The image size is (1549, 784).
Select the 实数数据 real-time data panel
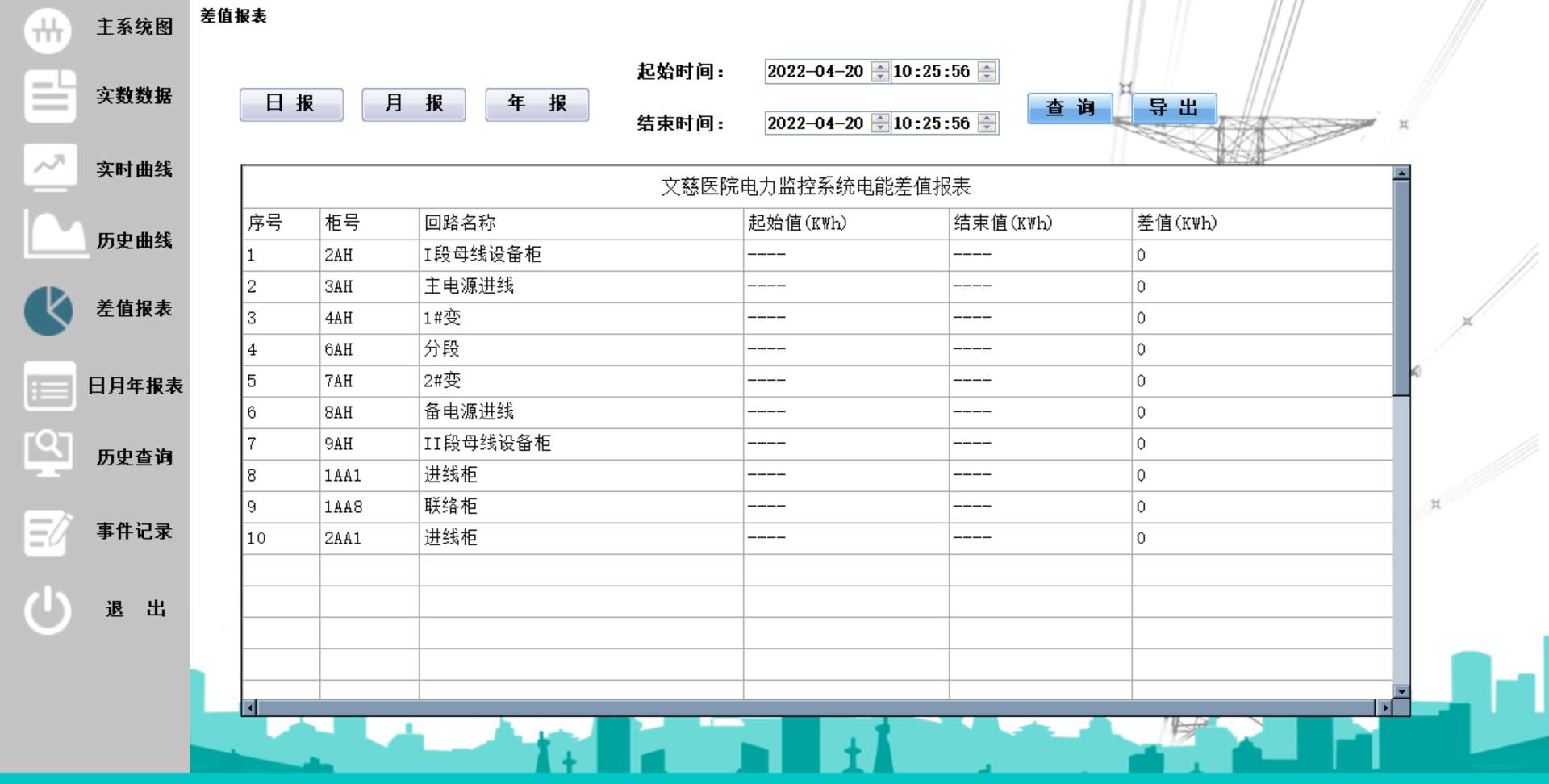pos(97,97)
